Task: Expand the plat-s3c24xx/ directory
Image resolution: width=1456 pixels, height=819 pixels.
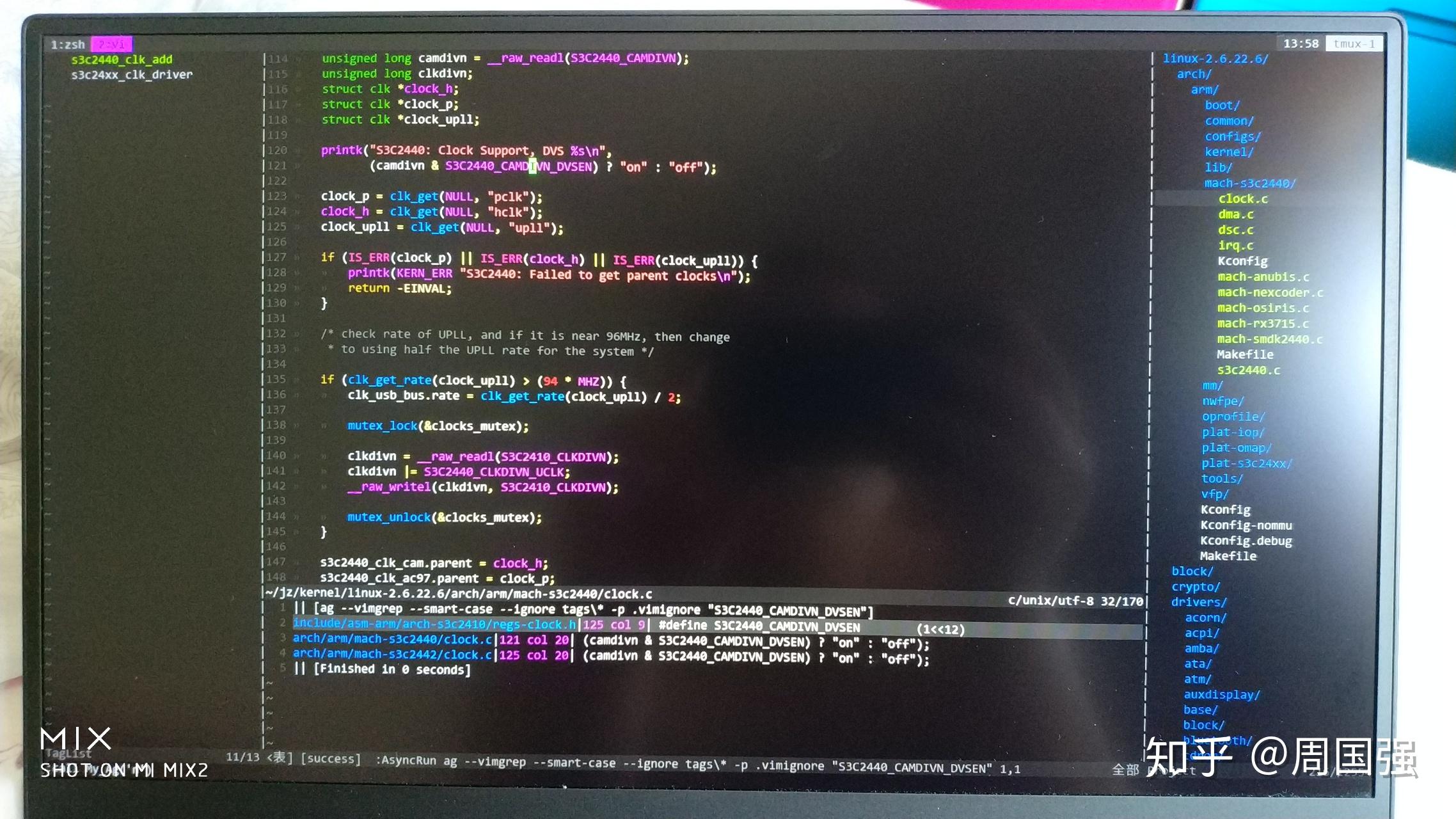Action: coord(1247,463)
